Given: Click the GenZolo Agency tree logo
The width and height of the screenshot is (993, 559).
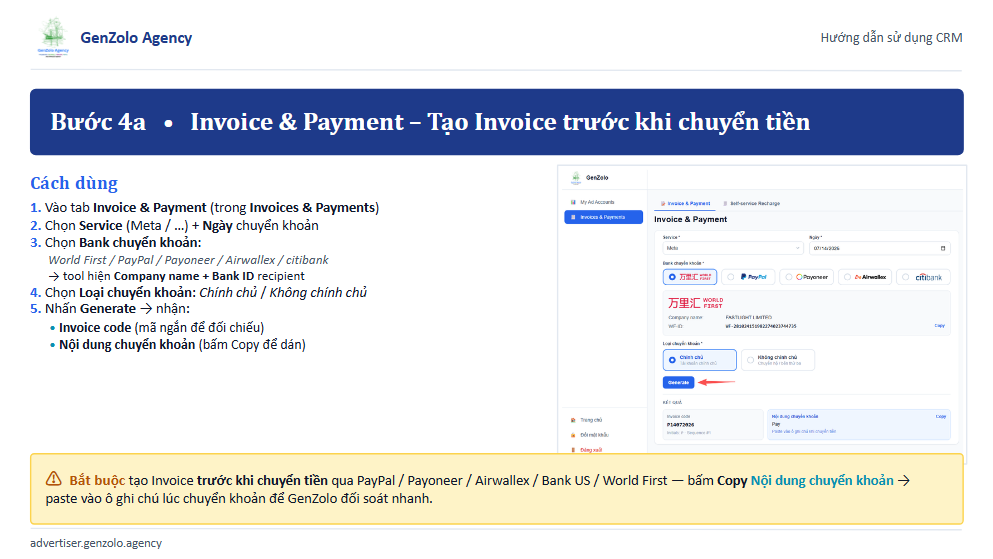Looking at the screenshot, I should [x=53, y=37].
